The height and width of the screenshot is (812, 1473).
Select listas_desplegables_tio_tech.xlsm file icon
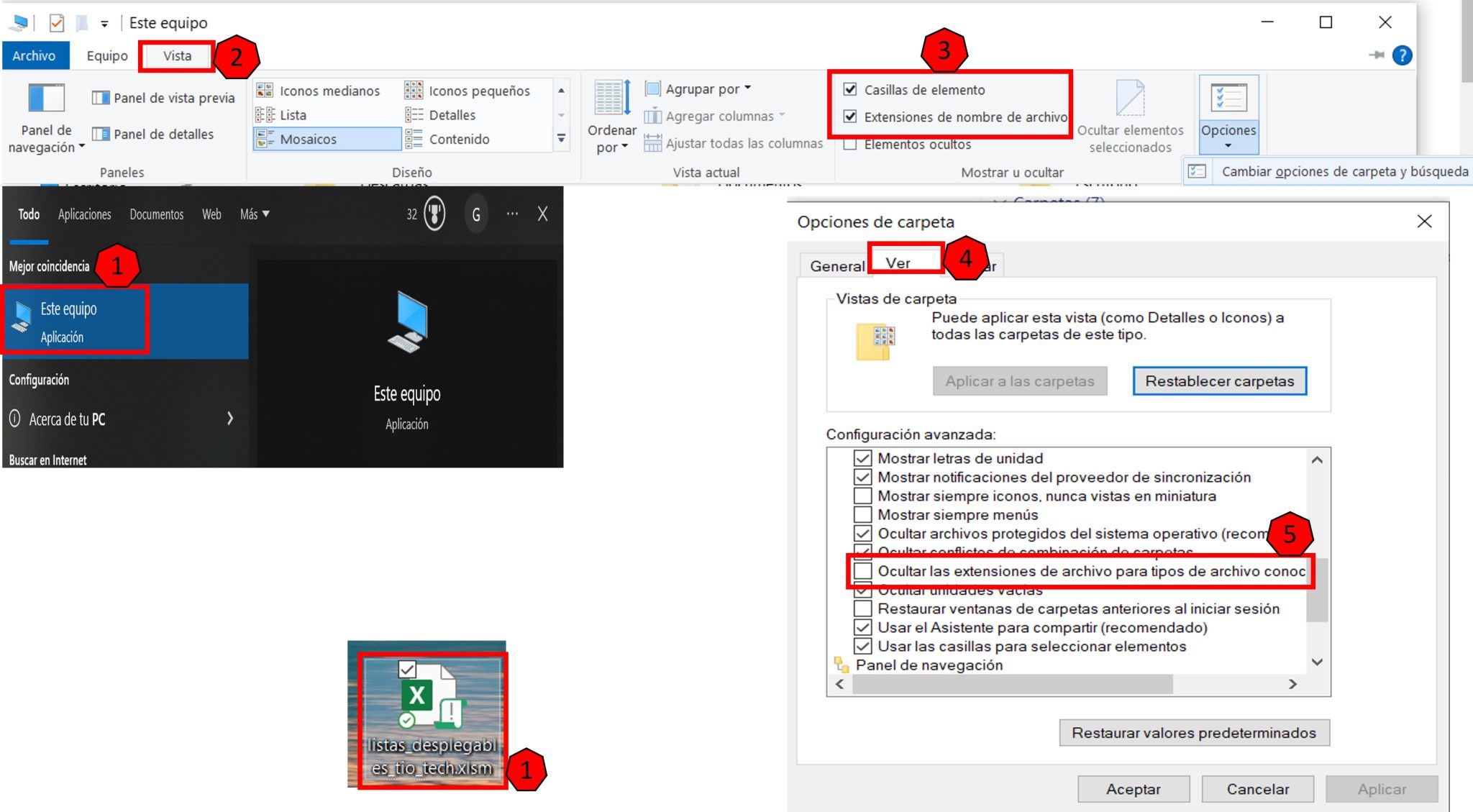pyautogui.click(x=432, y=720)
